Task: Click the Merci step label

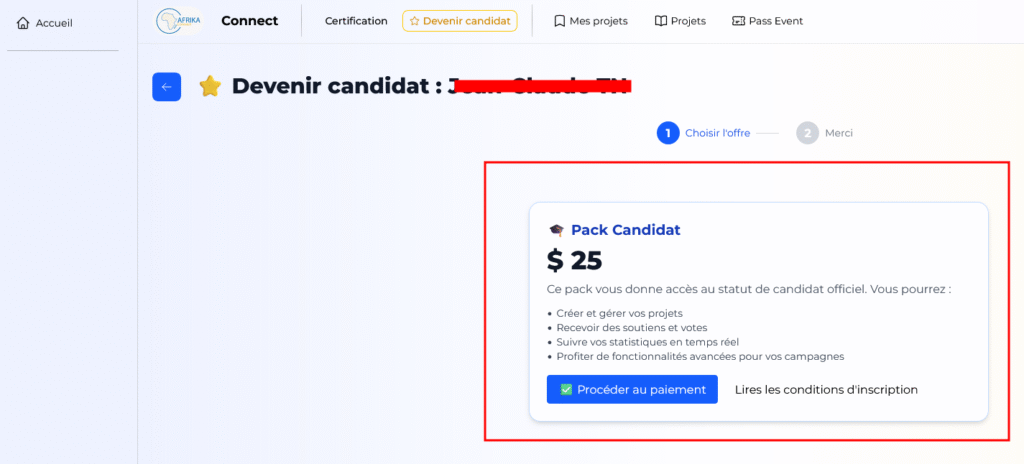Action: [x=839, y=133]
